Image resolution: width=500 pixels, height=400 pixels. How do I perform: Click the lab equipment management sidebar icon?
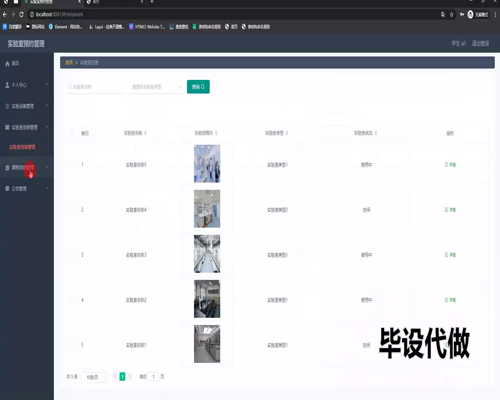click(x=7, y=106)
